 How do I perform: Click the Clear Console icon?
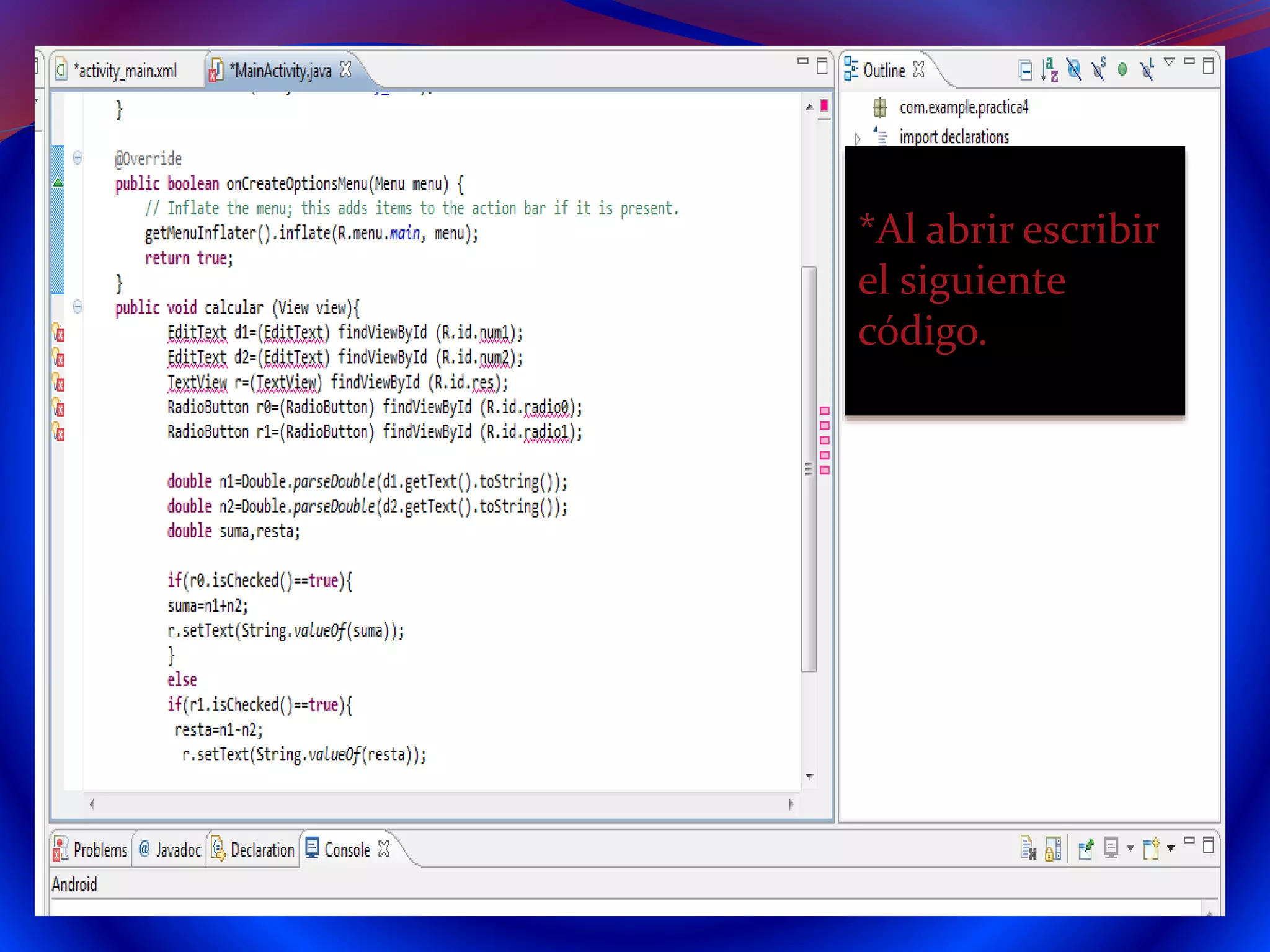[x=1028, y=848]
